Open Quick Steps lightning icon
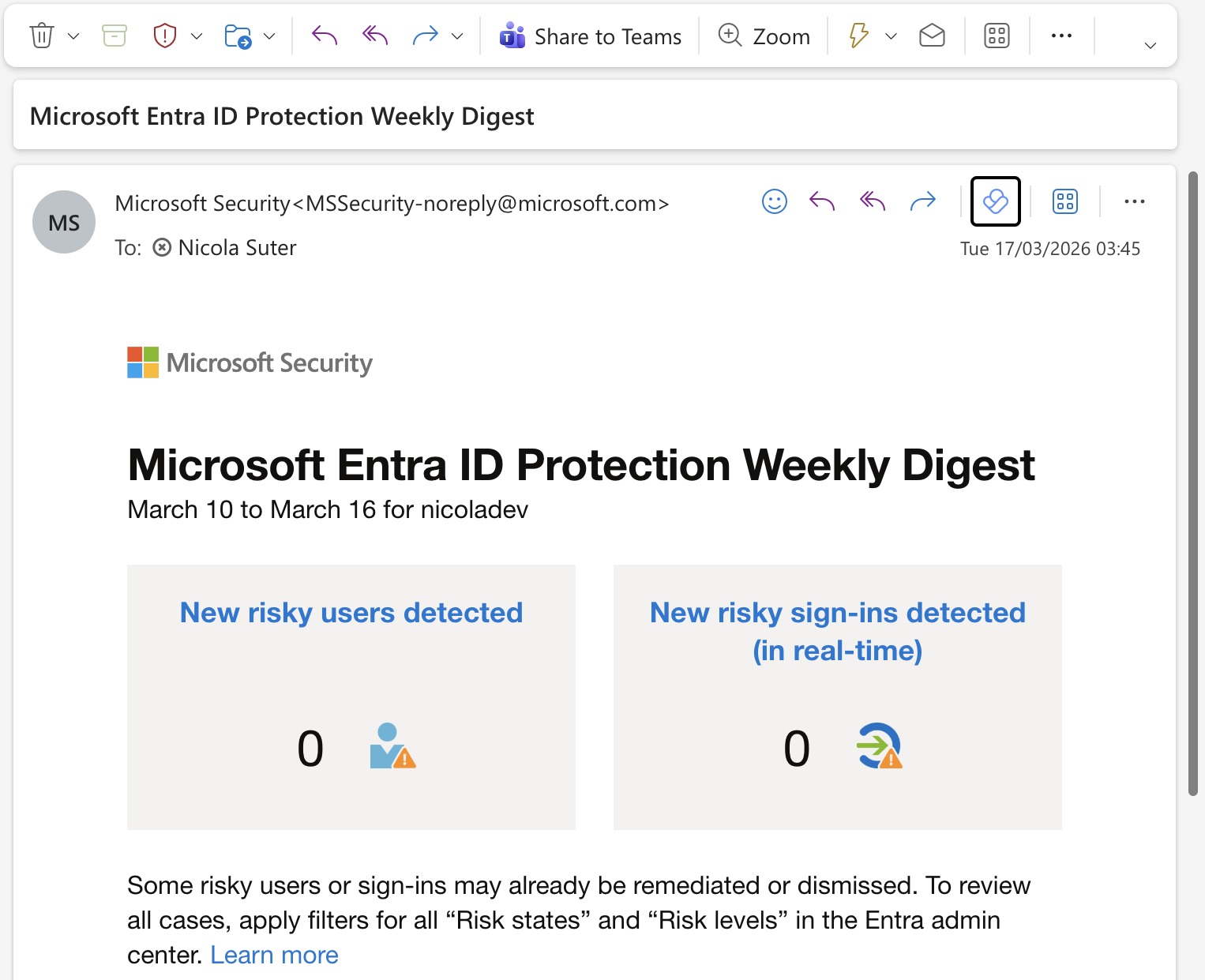This screenshot has height=980, width=1205. coord(858,36)
